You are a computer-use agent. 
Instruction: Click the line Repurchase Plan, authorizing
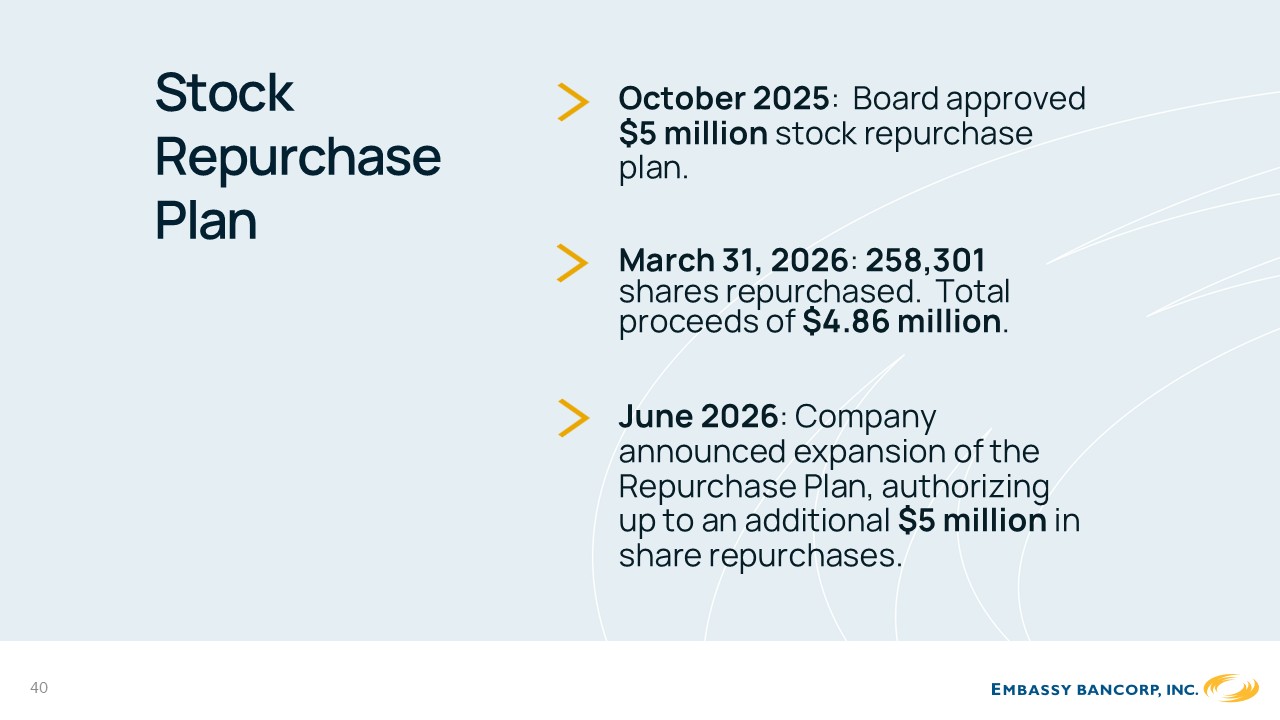834,487
